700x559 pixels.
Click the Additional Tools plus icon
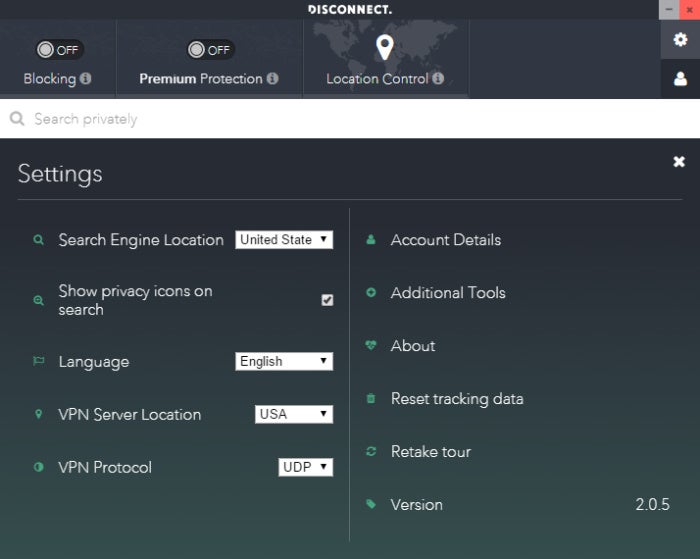tap(371, 292)
